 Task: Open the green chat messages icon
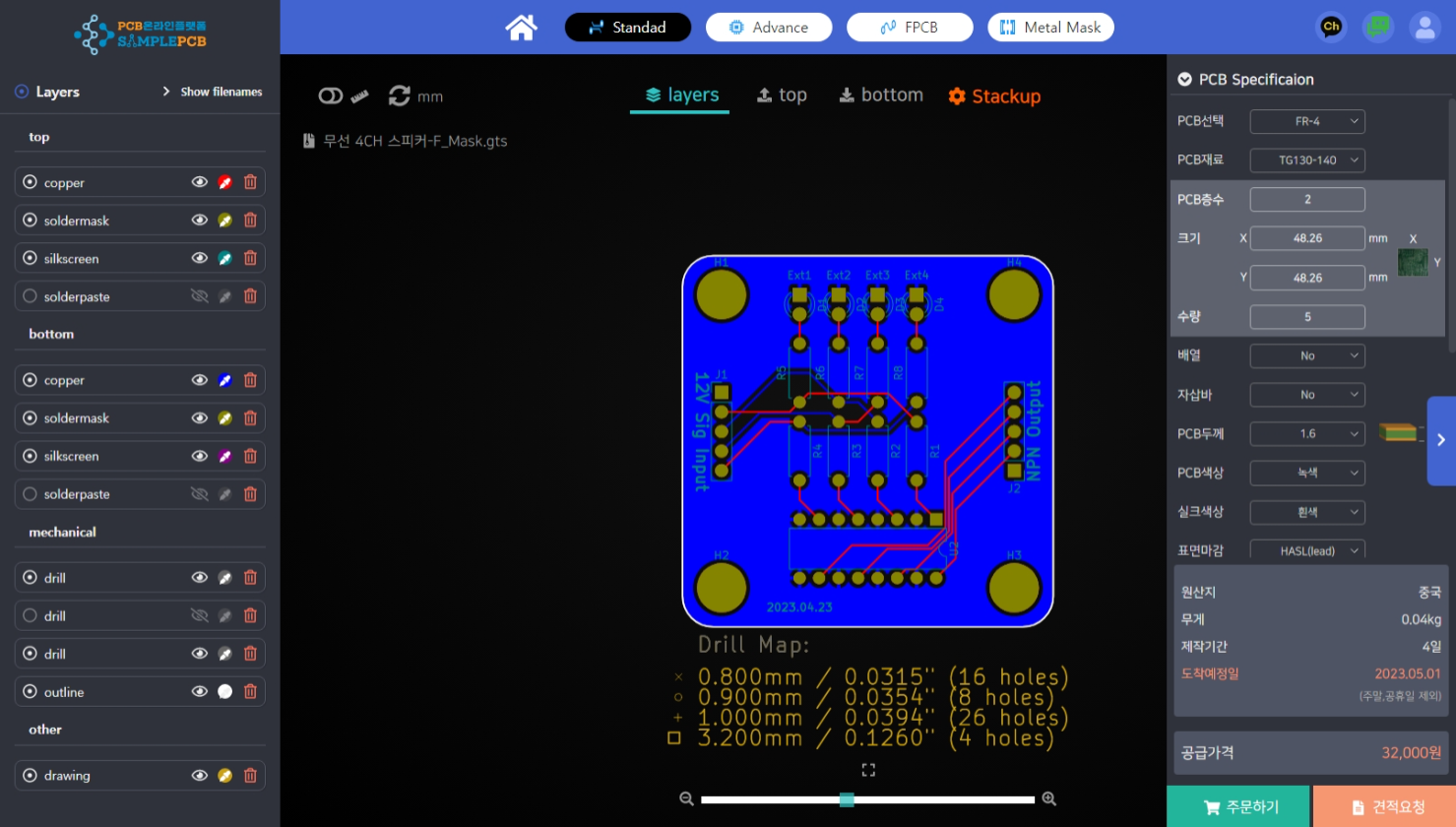1378,28
